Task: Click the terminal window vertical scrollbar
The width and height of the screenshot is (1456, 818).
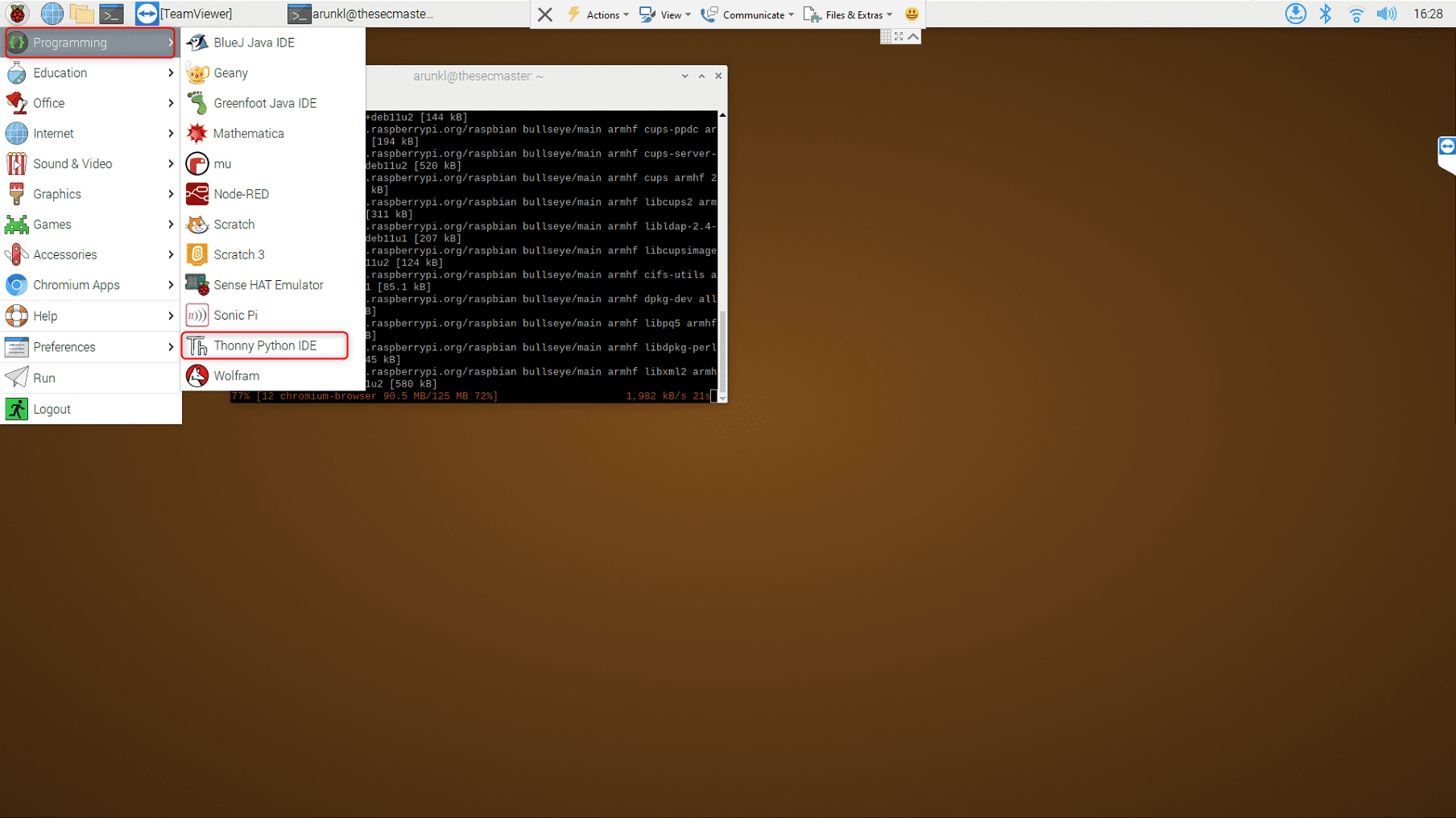Action: [722, 350]
